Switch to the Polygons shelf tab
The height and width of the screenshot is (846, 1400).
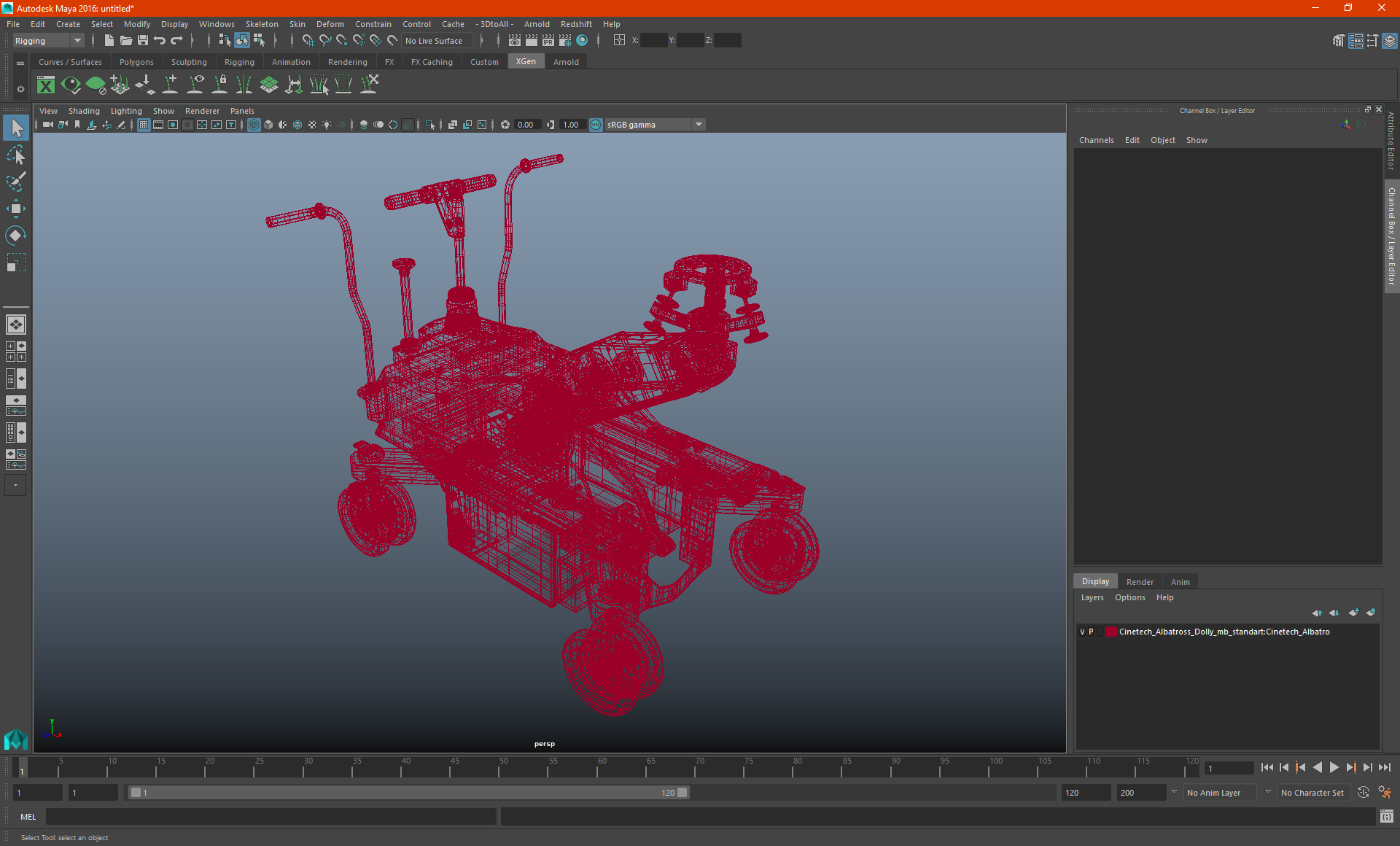point(136,62)
